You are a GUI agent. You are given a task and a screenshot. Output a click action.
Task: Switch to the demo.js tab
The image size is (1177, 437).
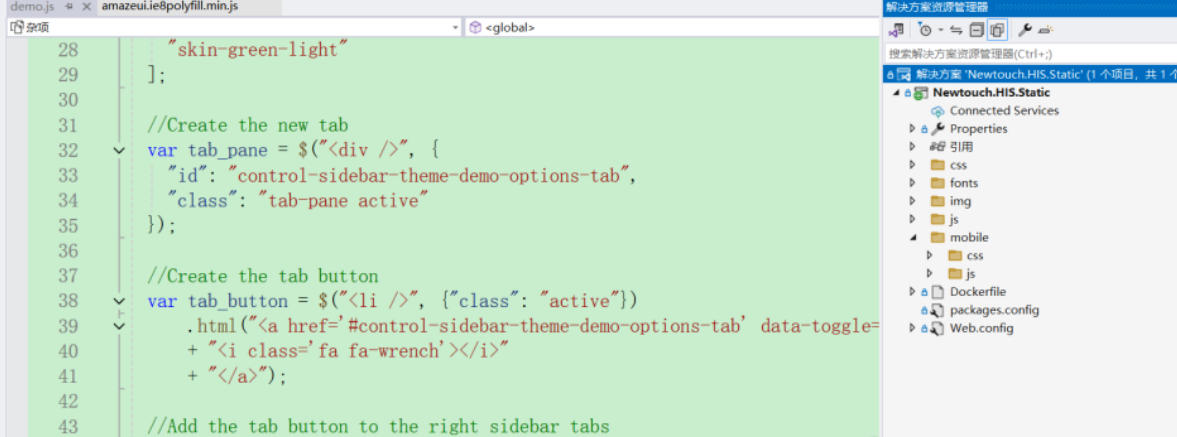[32, 7]
